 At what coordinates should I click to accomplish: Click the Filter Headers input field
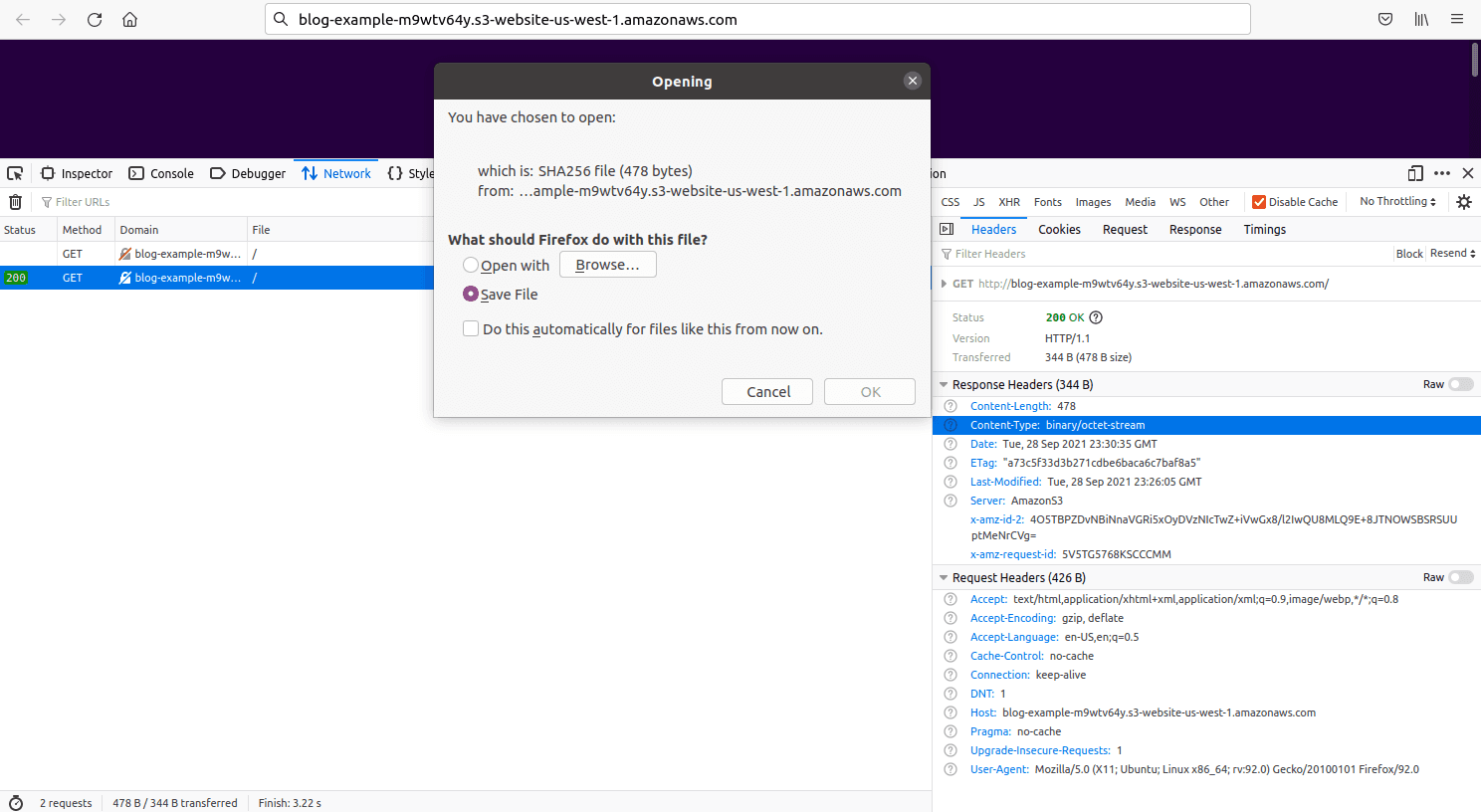[1164, 254]
